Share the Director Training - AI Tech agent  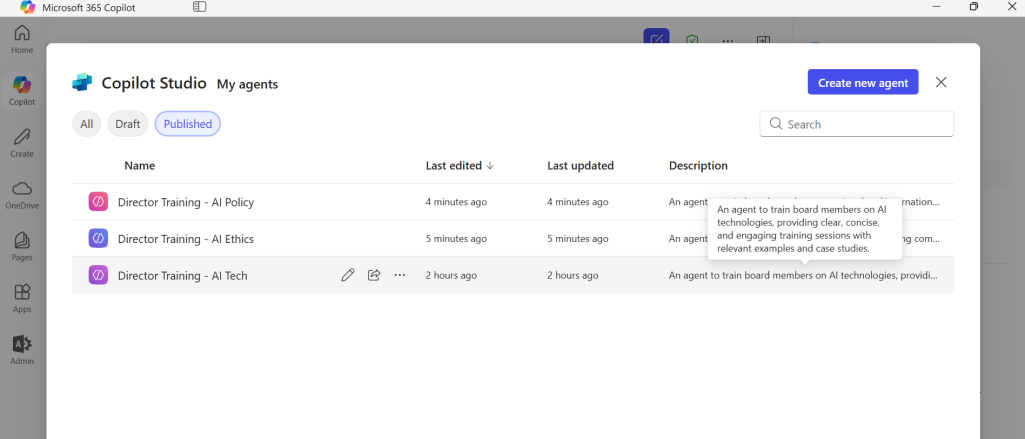click(374, 275)
